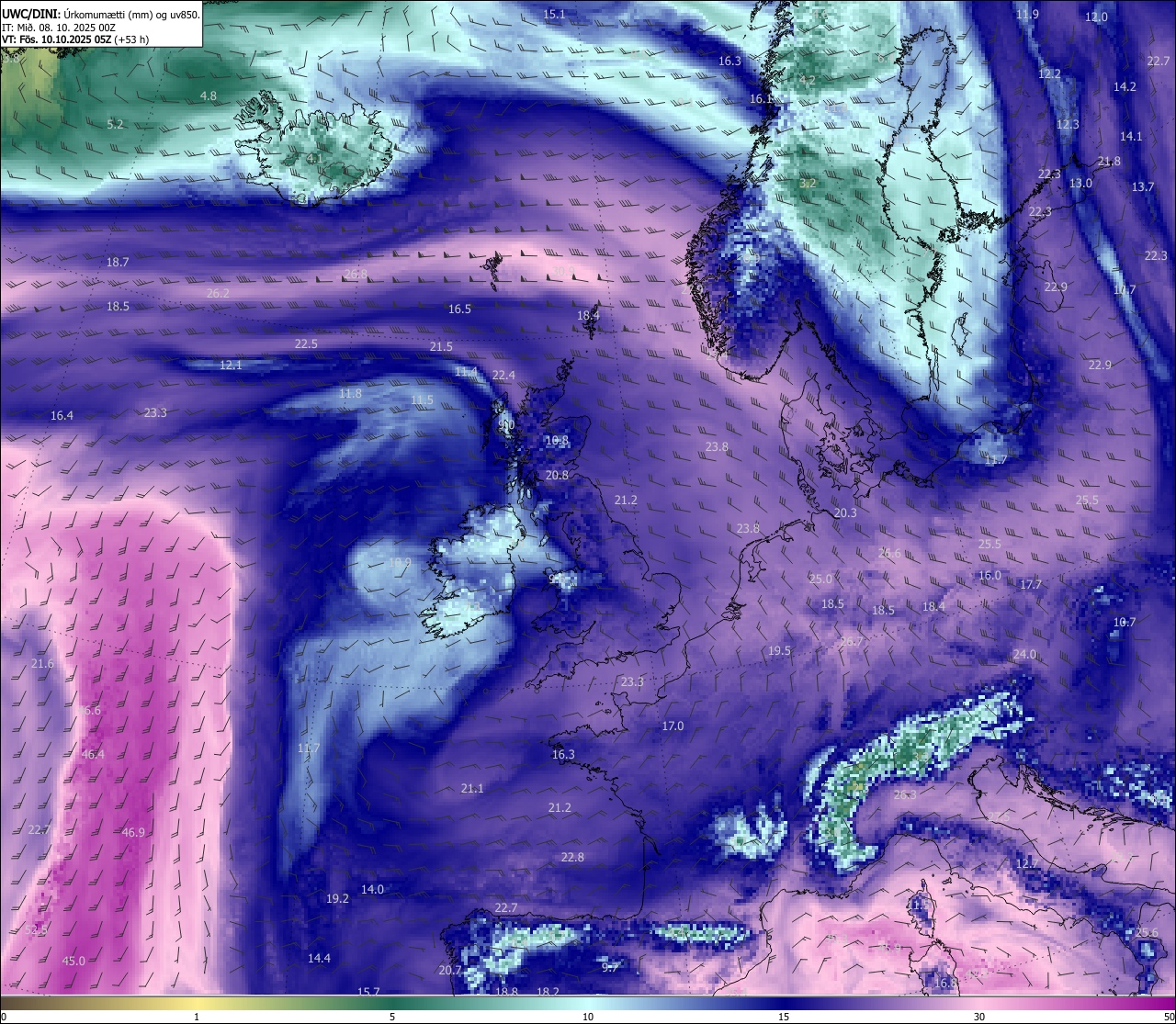Select the 3.2 value over Scandinavia

click(x=808, y=183)
